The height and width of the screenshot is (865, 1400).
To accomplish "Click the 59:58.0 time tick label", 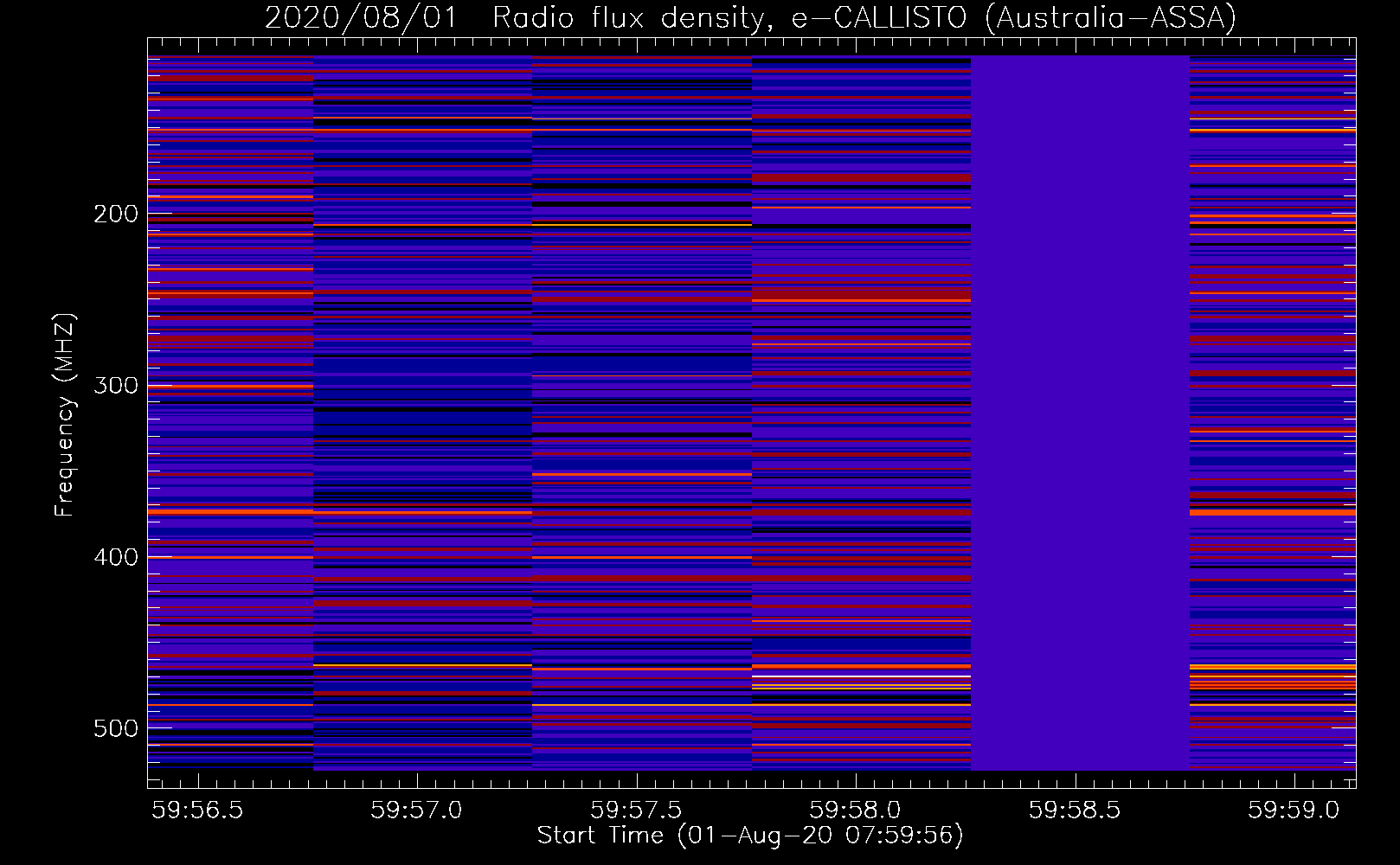I will point(855,811).
